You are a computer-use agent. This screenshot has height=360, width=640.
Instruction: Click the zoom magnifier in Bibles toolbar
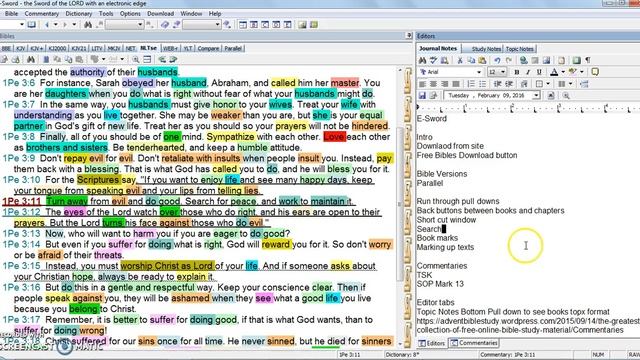pos(135,60)
